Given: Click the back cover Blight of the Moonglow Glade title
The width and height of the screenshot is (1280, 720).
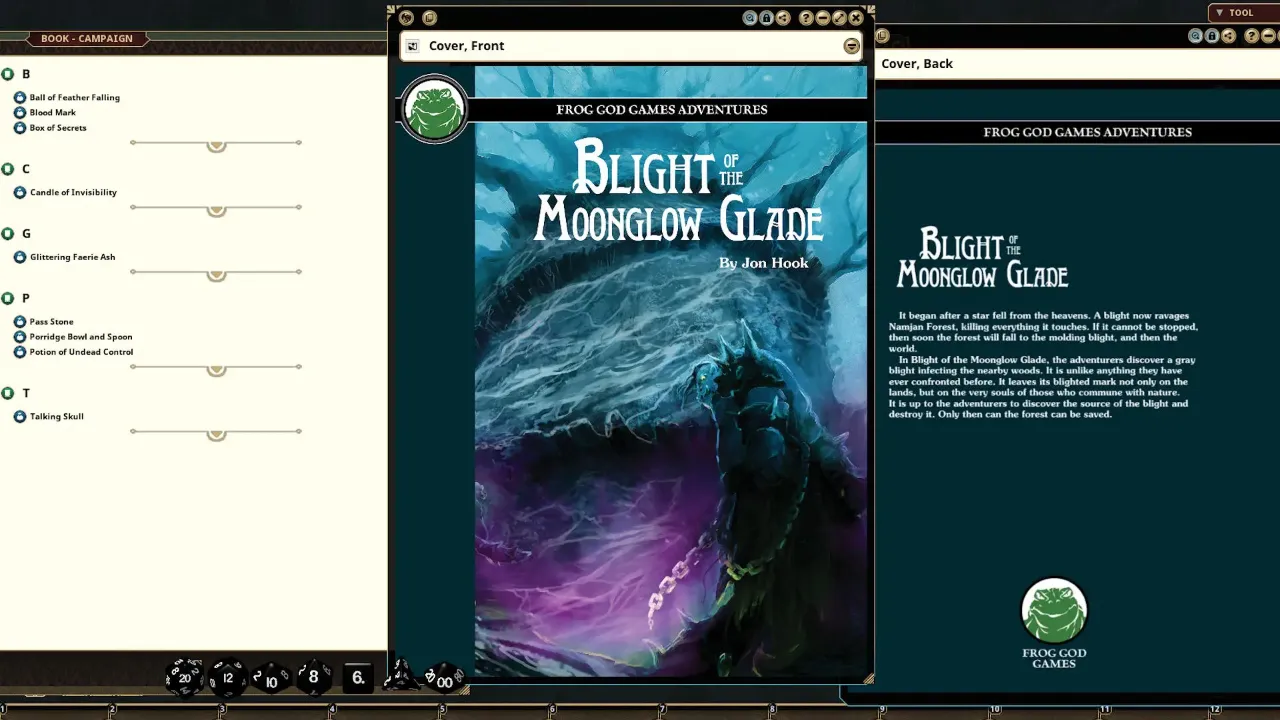Looking at the screenshot, I should tap(982, 258).
